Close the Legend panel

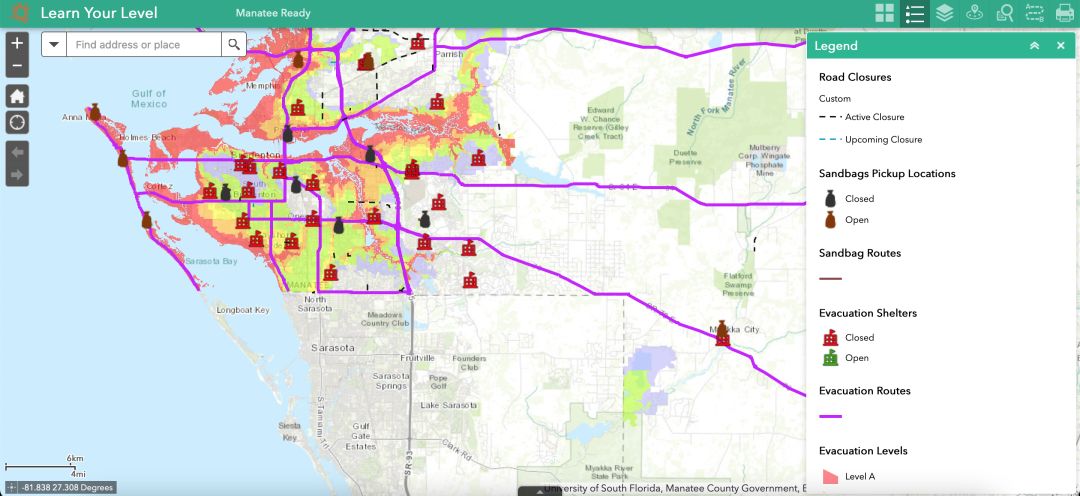click(x=1061, y=45)
